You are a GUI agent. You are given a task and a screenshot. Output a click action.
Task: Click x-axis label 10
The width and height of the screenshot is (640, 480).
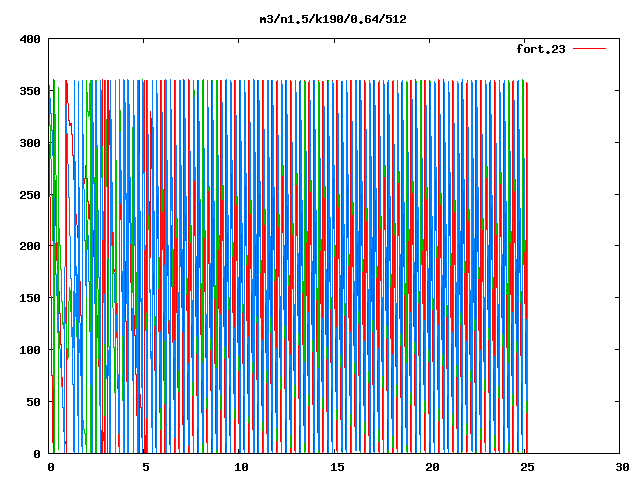point(241,467)
